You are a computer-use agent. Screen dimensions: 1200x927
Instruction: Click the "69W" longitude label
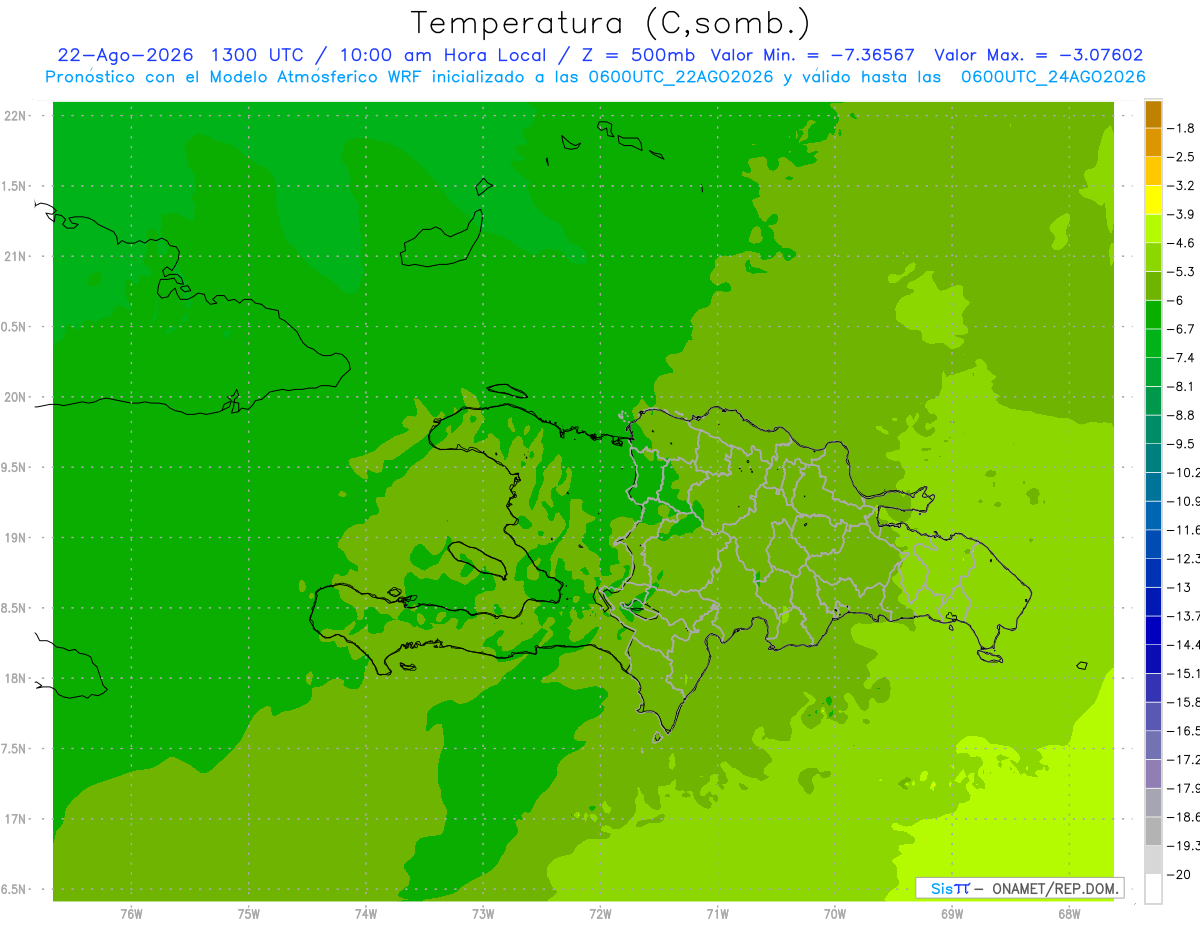(x=952, y=914)
